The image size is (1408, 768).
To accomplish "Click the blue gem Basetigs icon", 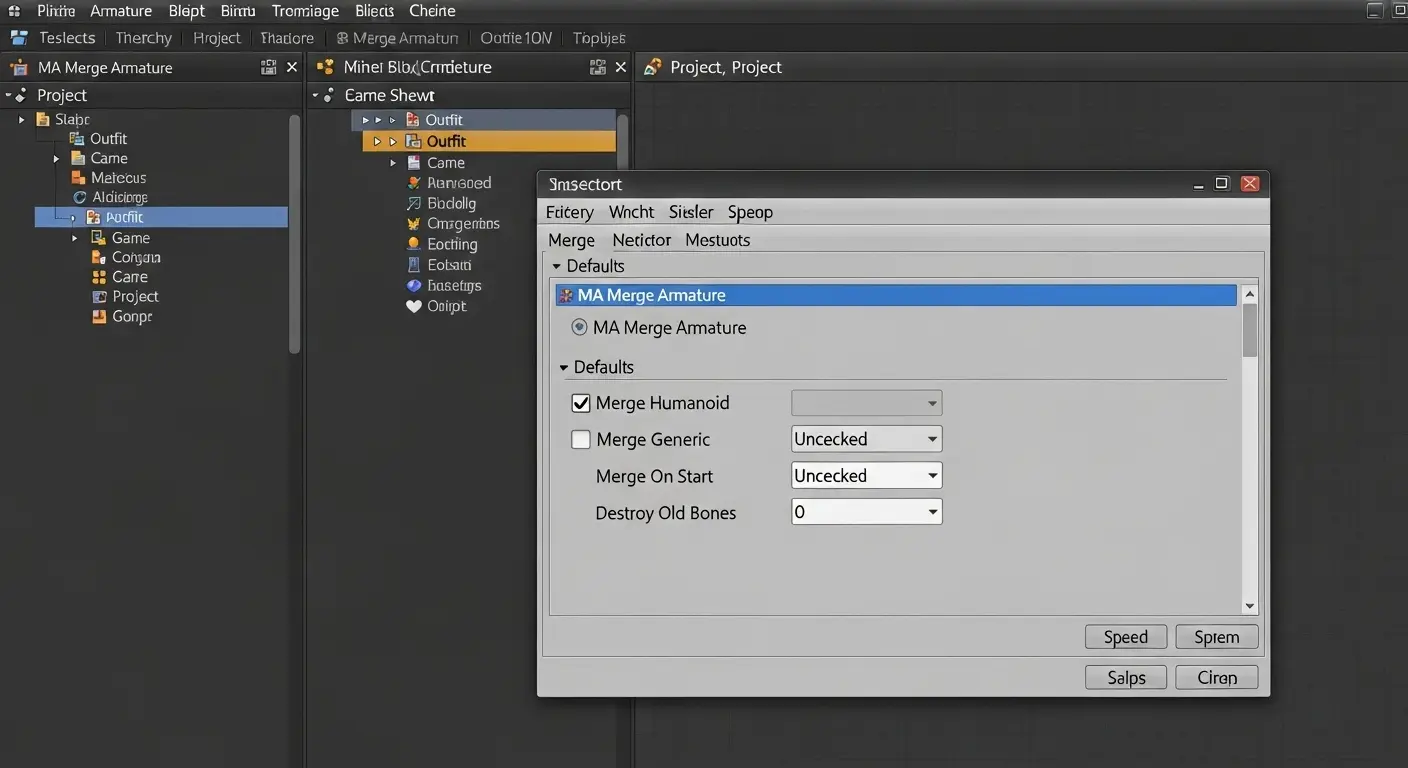I will point(414,285).
